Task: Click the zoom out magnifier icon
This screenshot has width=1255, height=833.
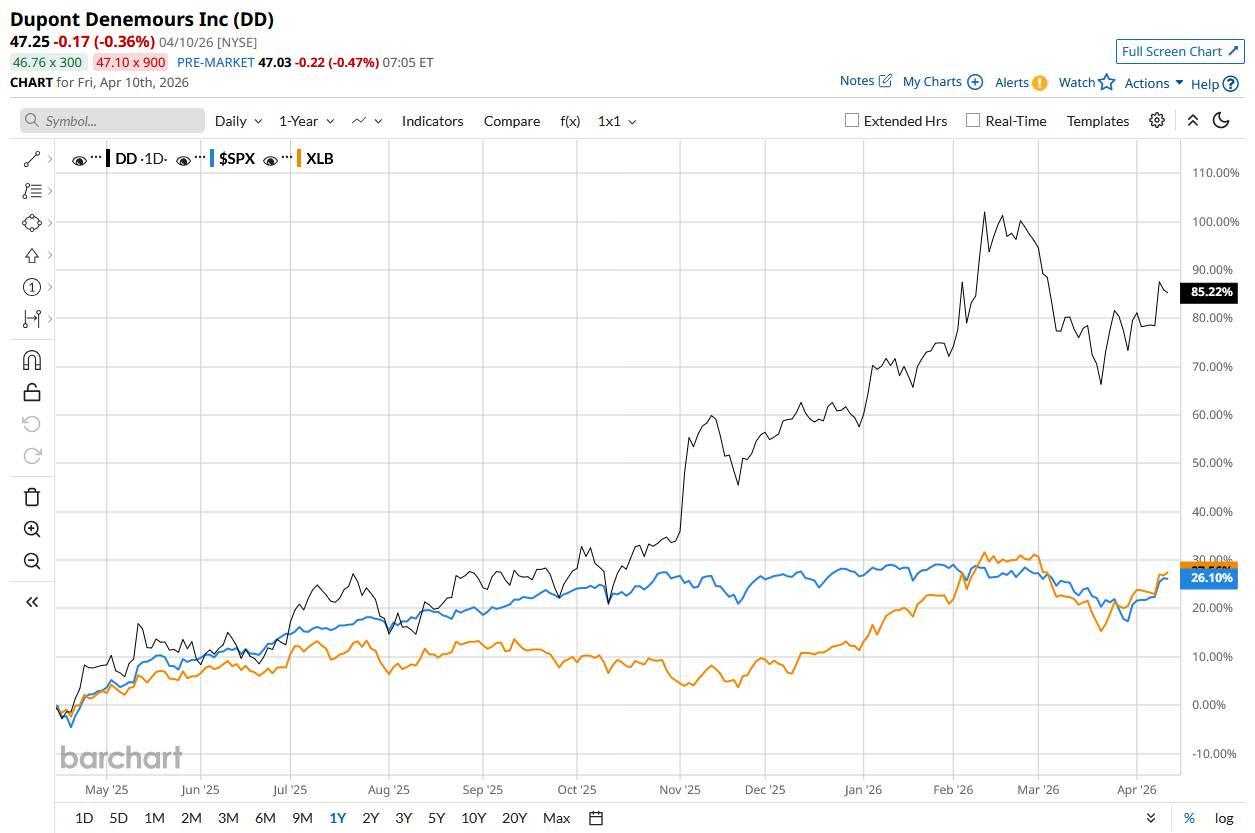Action: click(31, 561)
